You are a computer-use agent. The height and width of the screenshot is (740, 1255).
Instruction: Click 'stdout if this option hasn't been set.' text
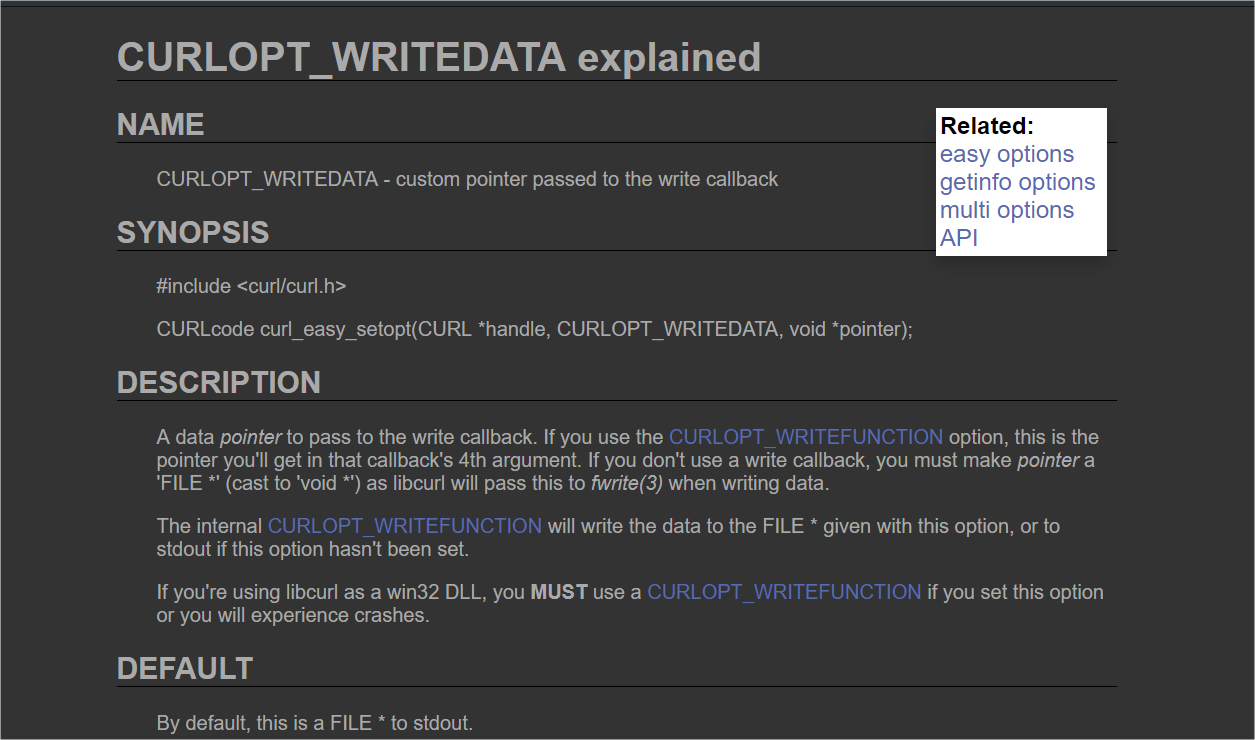[x=313, y=549]
